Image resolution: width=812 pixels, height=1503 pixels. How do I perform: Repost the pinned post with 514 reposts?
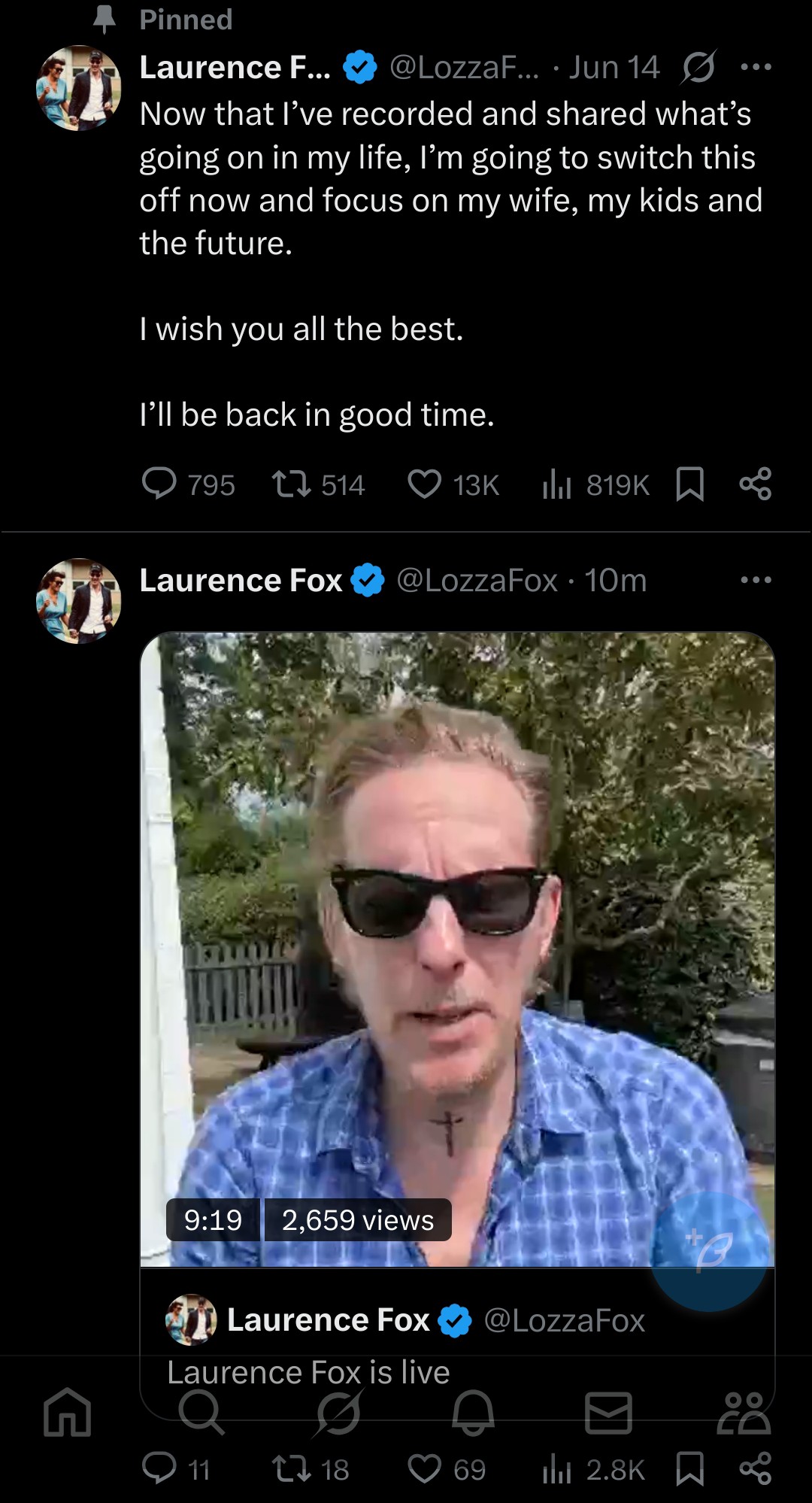[318, 484]
